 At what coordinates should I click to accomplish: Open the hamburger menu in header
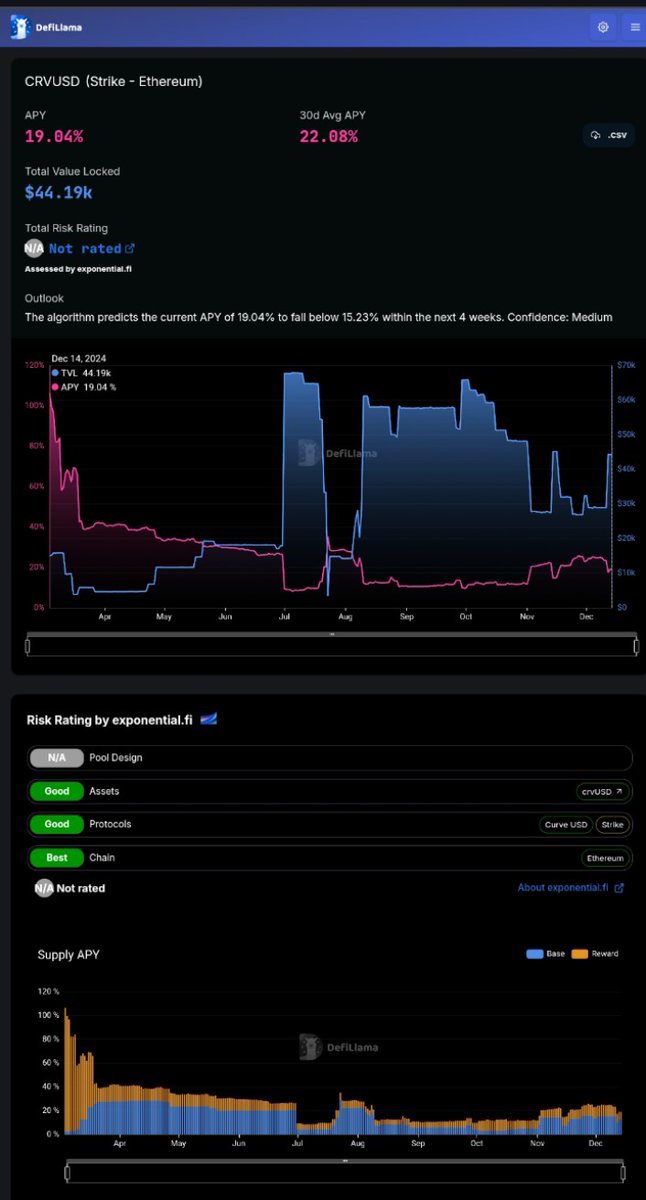tap(634, 27)
